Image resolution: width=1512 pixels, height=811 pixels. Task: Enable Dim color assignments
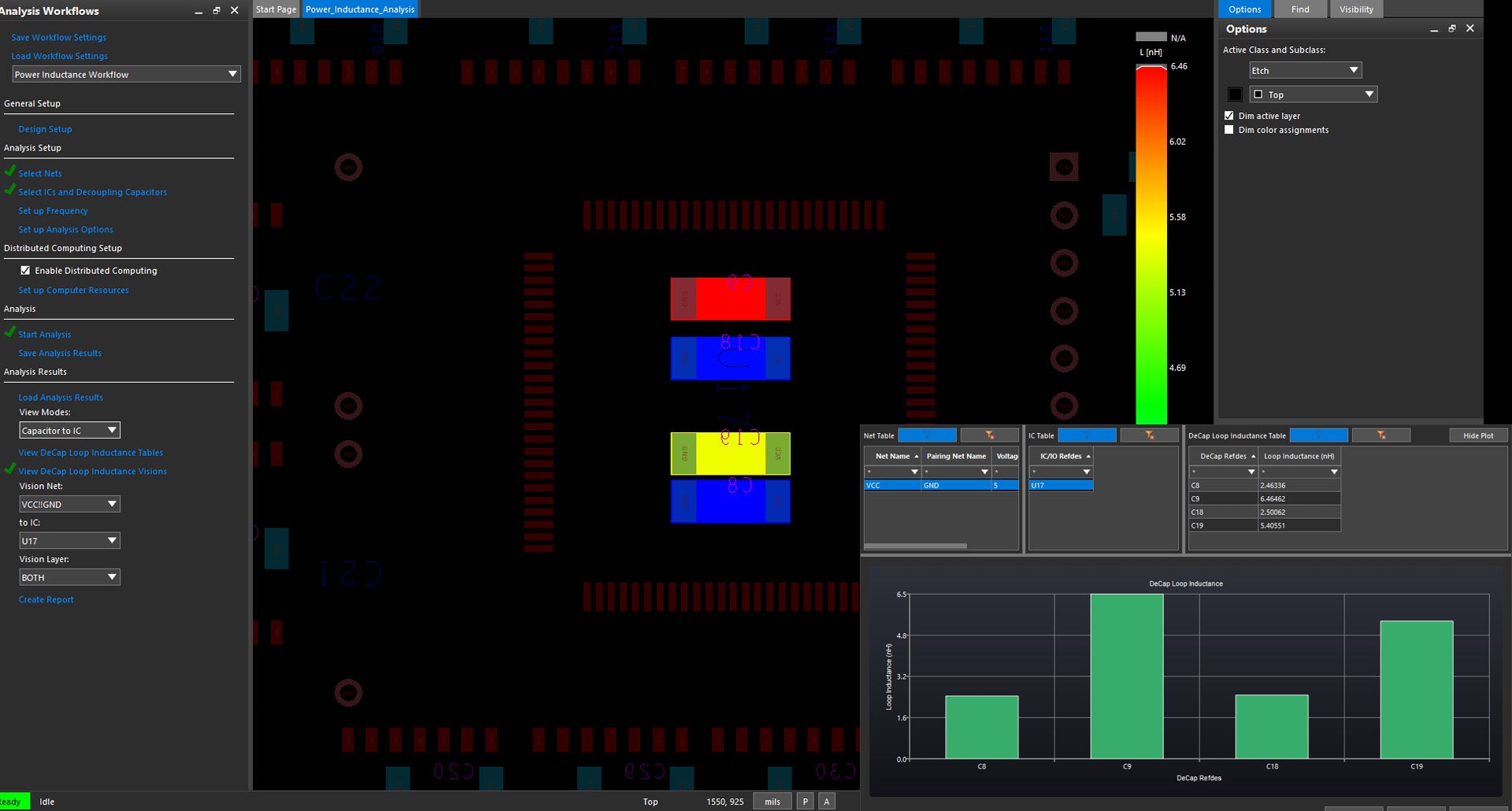click(1229, 129)
